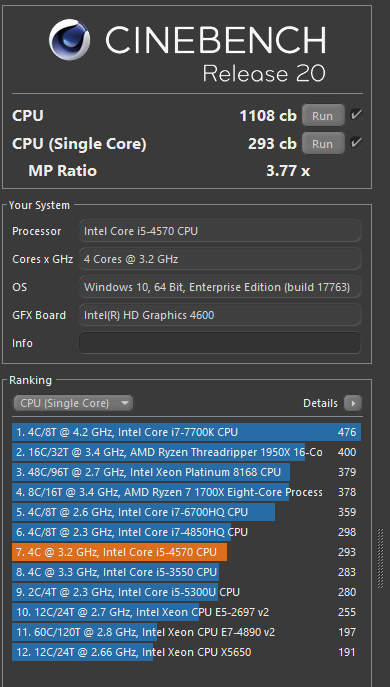This screenshot has height=687, width=390.
Task: Click the GFX Board field
Action: pyautogui.click(x=220, y=315)
